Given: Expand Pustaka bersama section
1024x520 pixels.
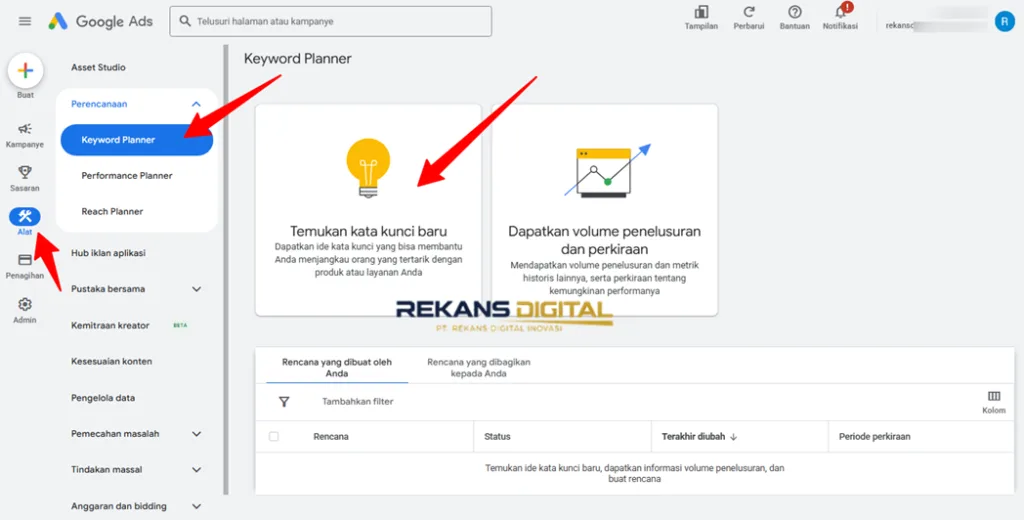Looking at the screenshot, I should [x=136, y=289].
